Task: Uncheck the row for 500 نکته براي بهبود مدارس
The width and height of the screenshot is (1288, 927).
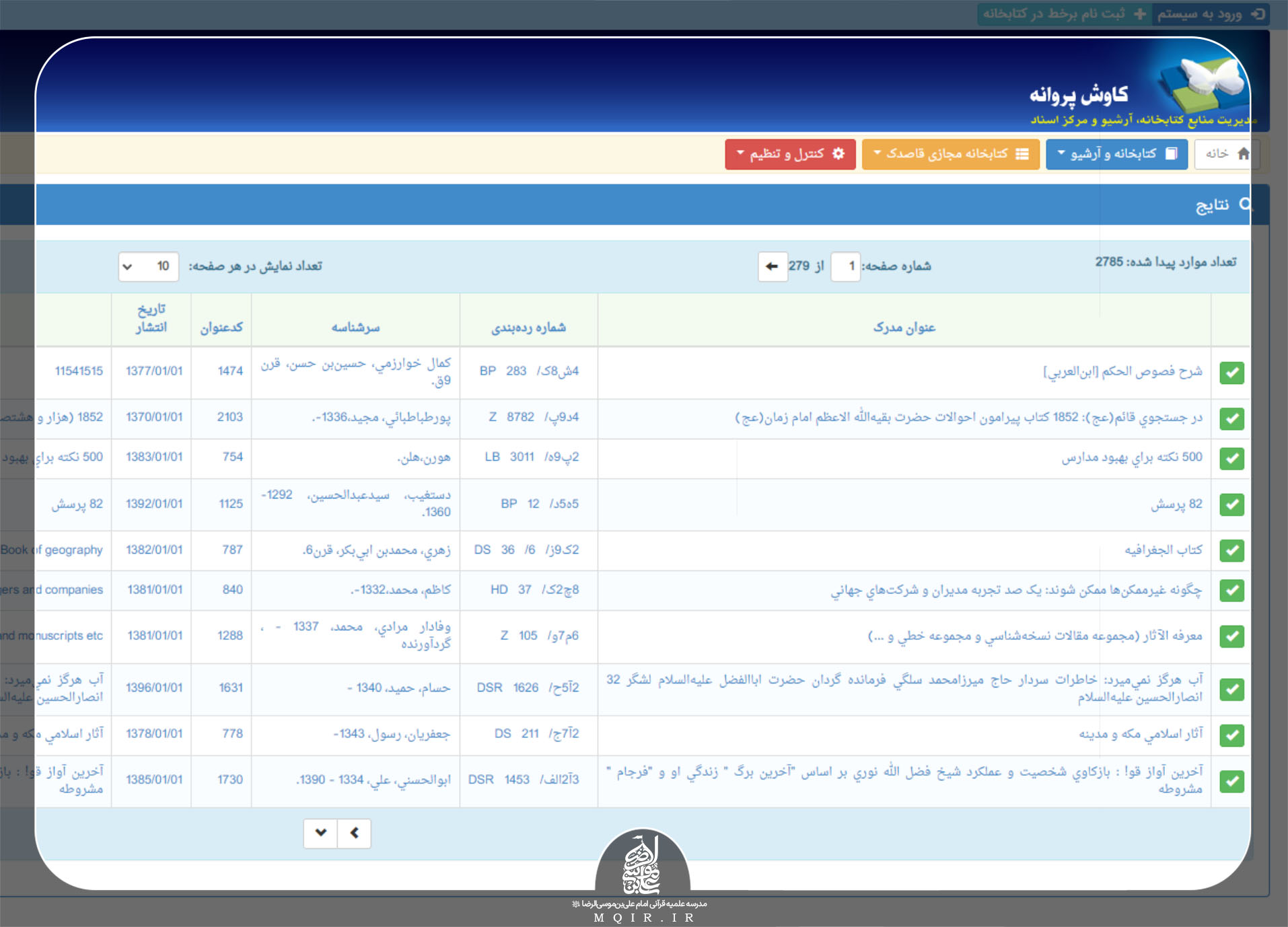Action: click(1231, 459)
